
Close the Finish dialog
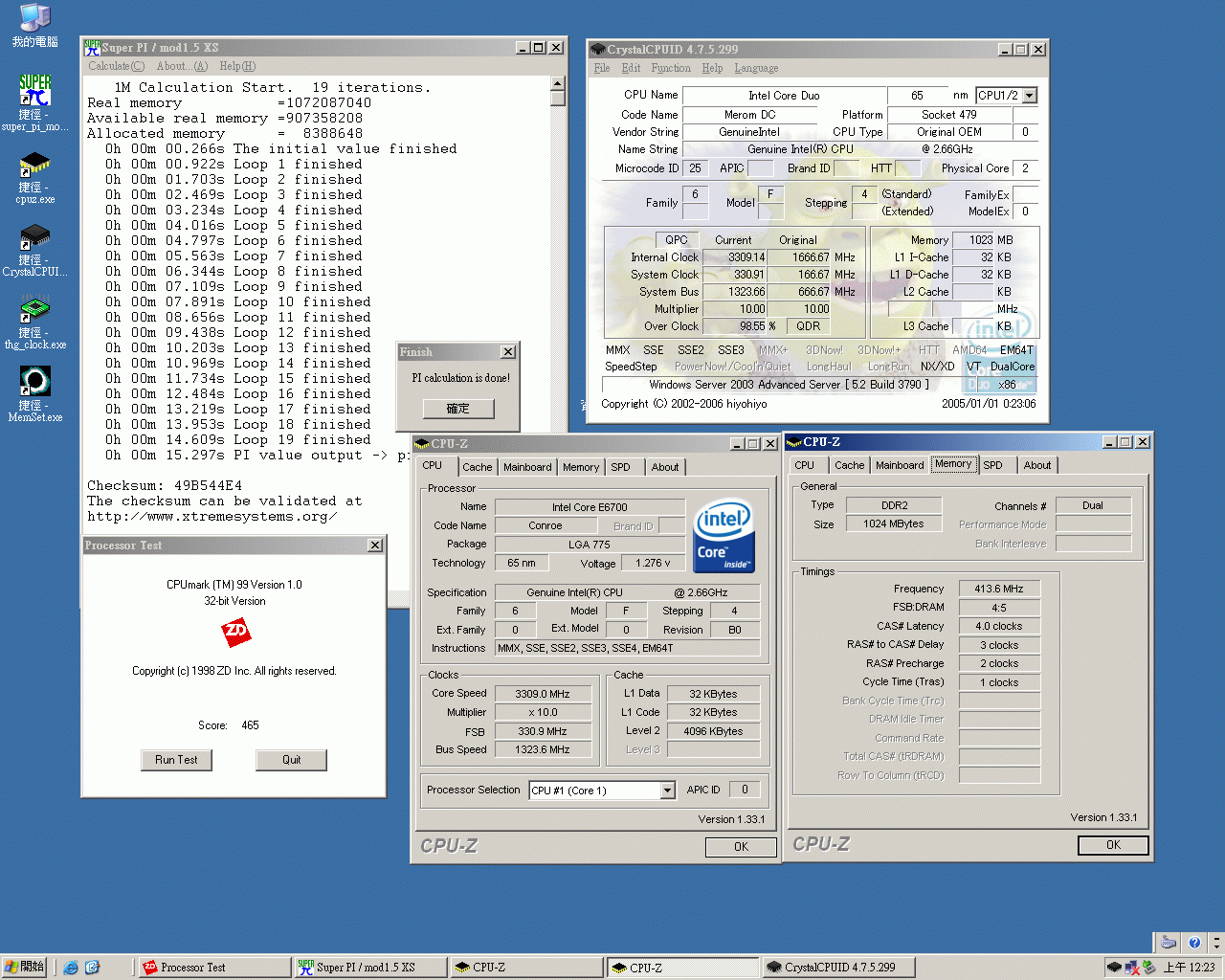[508, 352]
